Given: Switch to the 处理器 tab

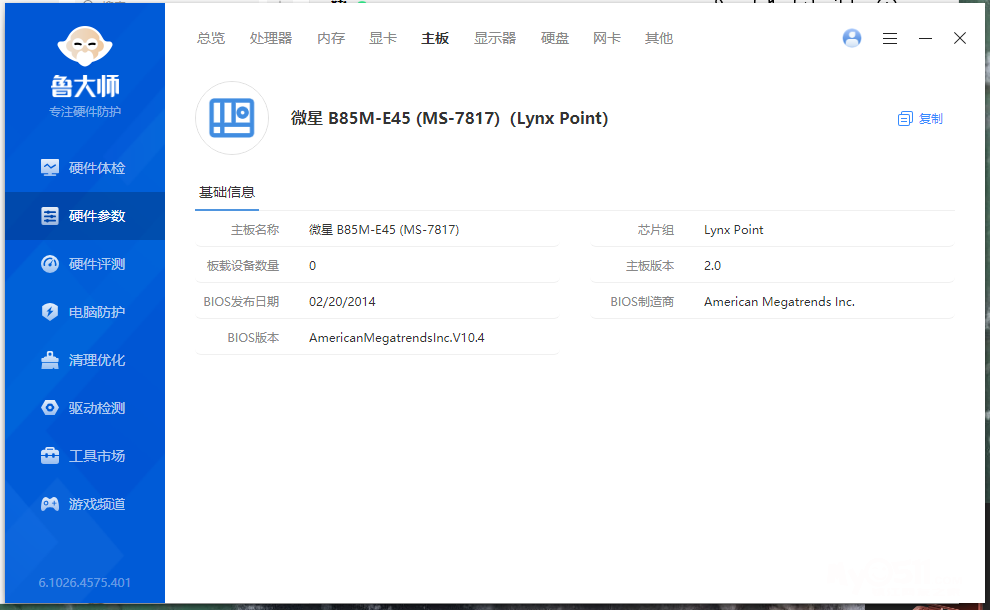Looking at the screenshot, I should coord(271,38).
